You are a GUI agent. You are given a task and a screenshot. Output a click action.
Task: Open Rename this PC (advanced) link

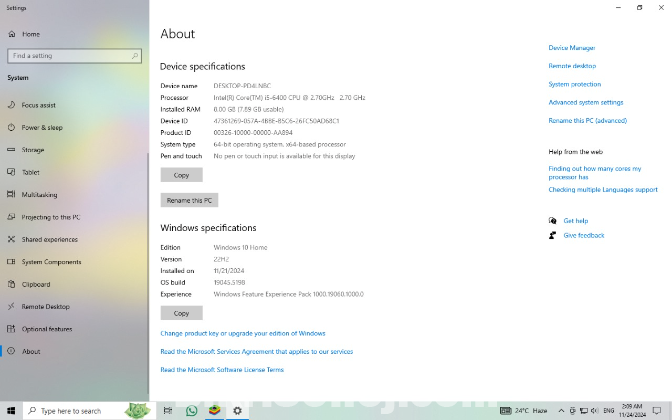588,121
